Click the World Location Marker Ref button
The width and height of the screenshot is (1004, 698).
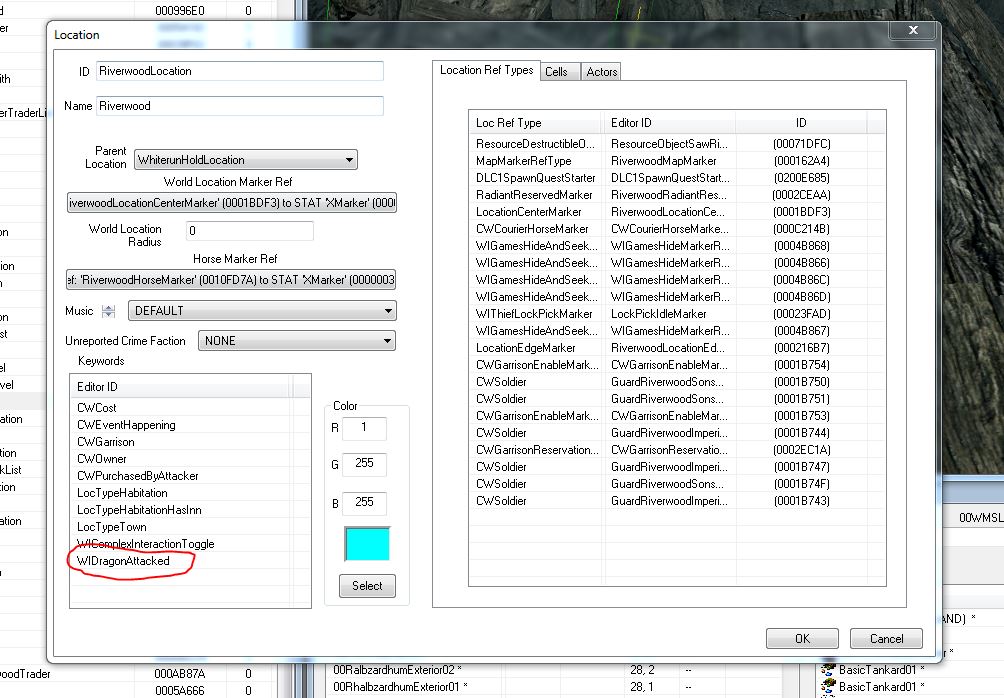click(232, 203)
